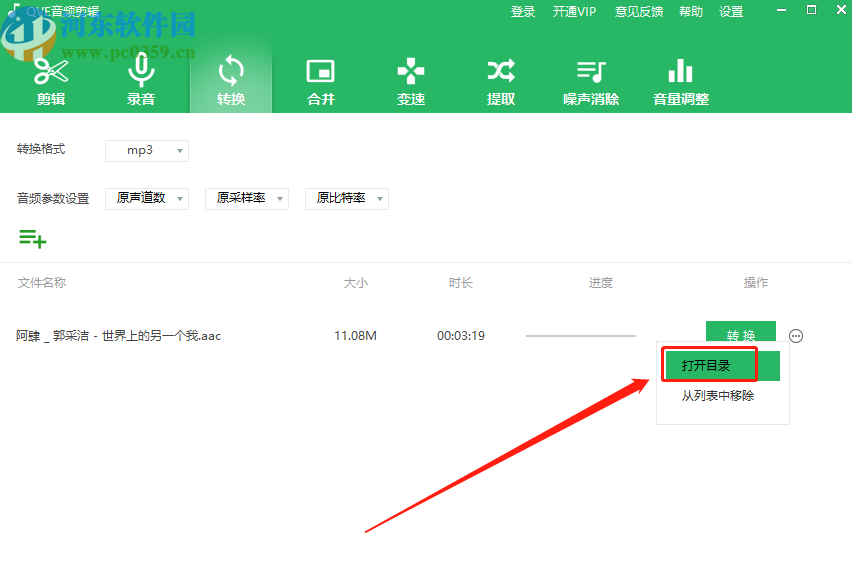Click the add files list icon

pyautogui.click(x=33, y=239)
